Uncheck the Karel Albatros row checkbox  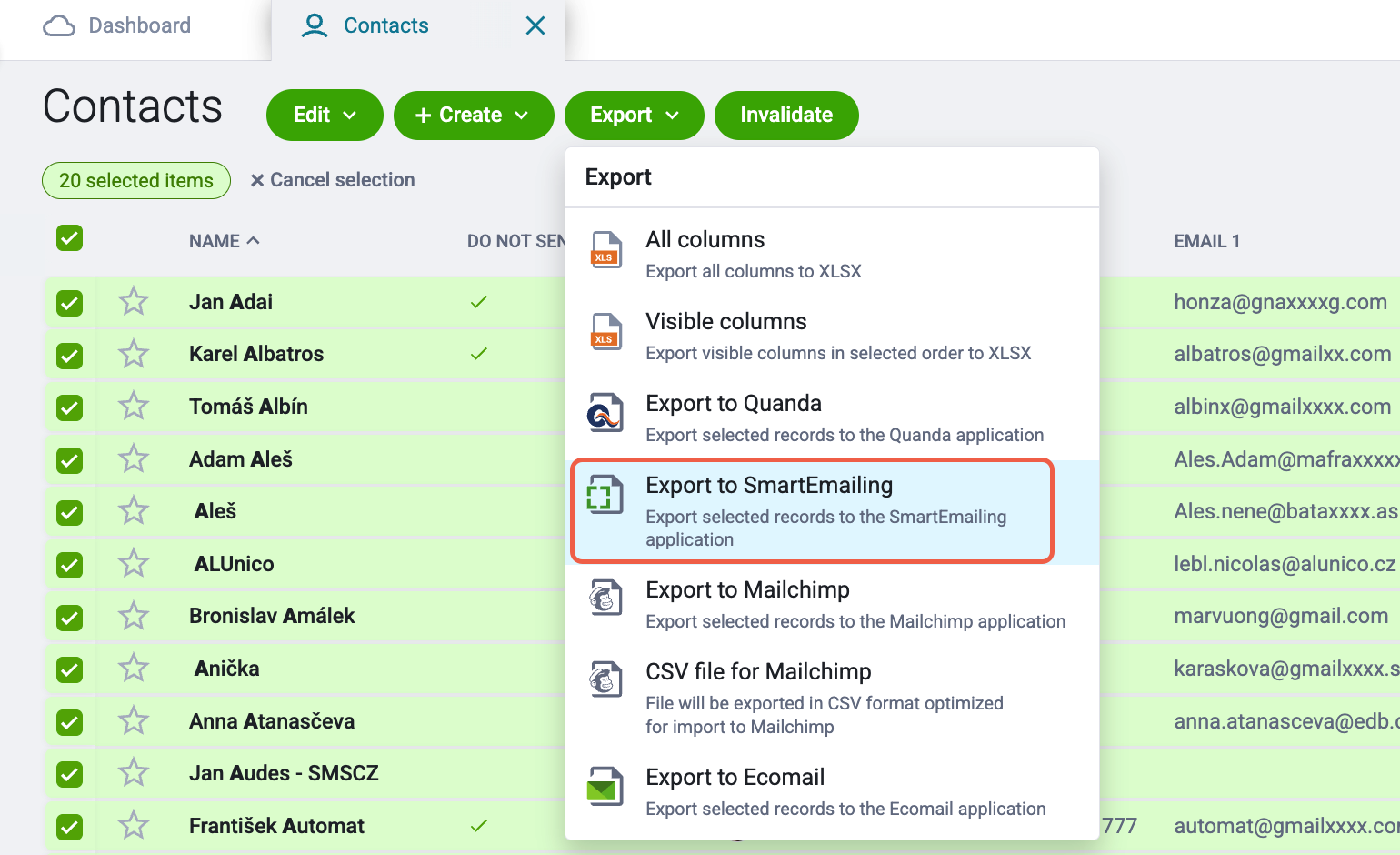pos(70,356)
